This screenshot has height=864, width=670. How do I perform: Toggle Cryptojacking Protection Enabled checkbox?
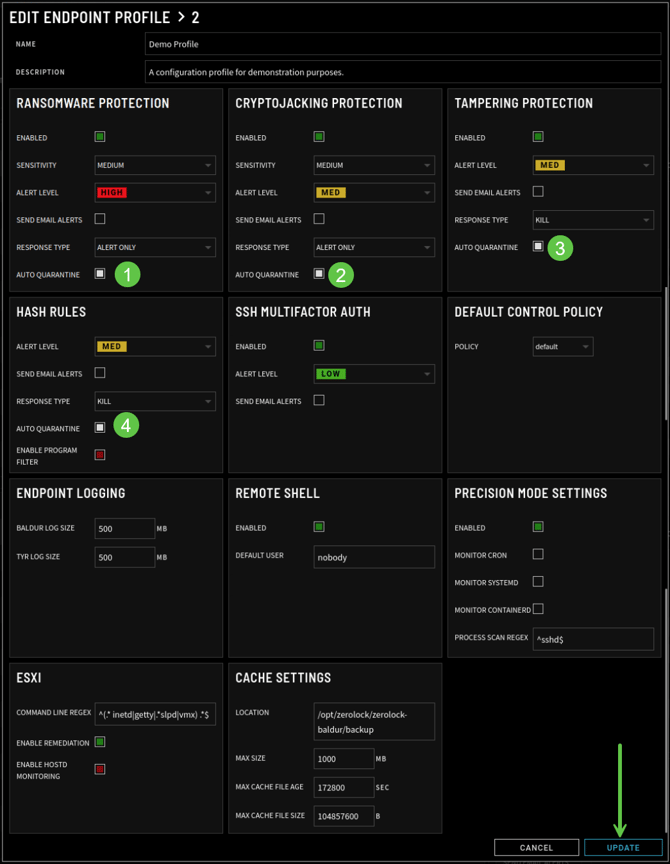pos(319,137)
